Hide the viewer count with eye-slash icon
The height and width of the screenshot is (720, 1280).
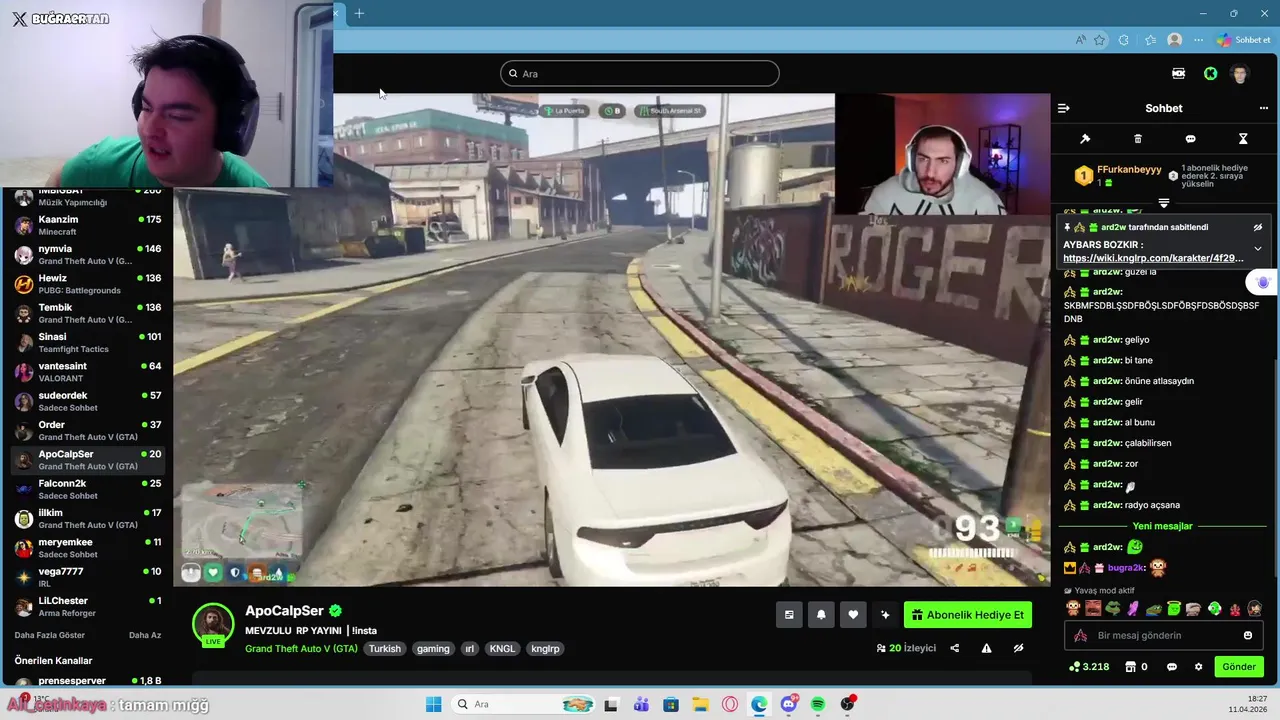1018,648
